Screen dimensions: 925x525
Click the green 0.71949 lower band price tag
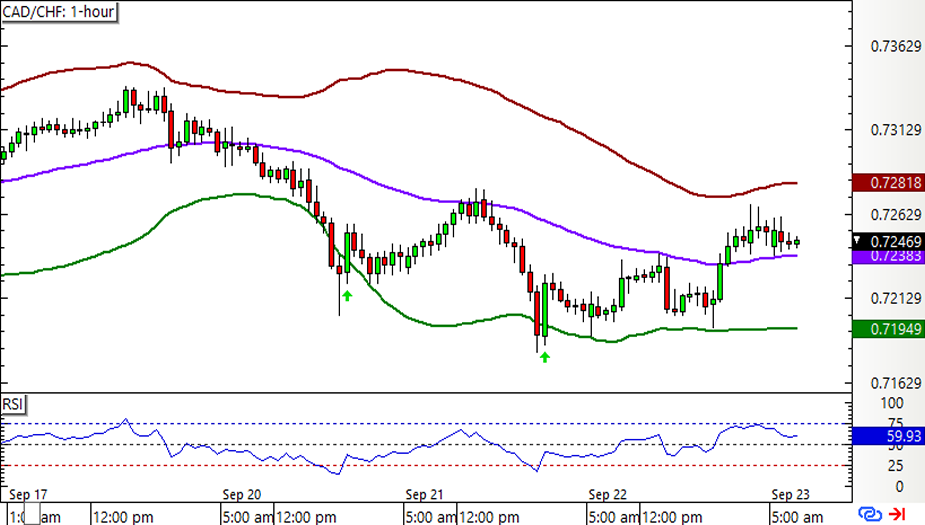pos(888,329)
